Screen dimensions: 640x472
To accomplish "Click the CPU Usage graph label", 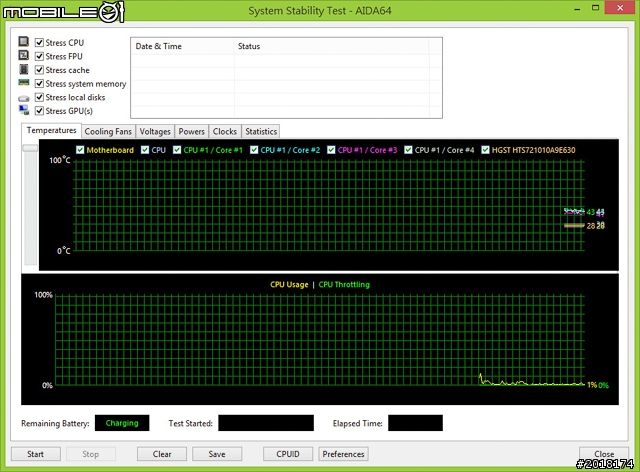I will pyautogui.click(x=289, y=285).
